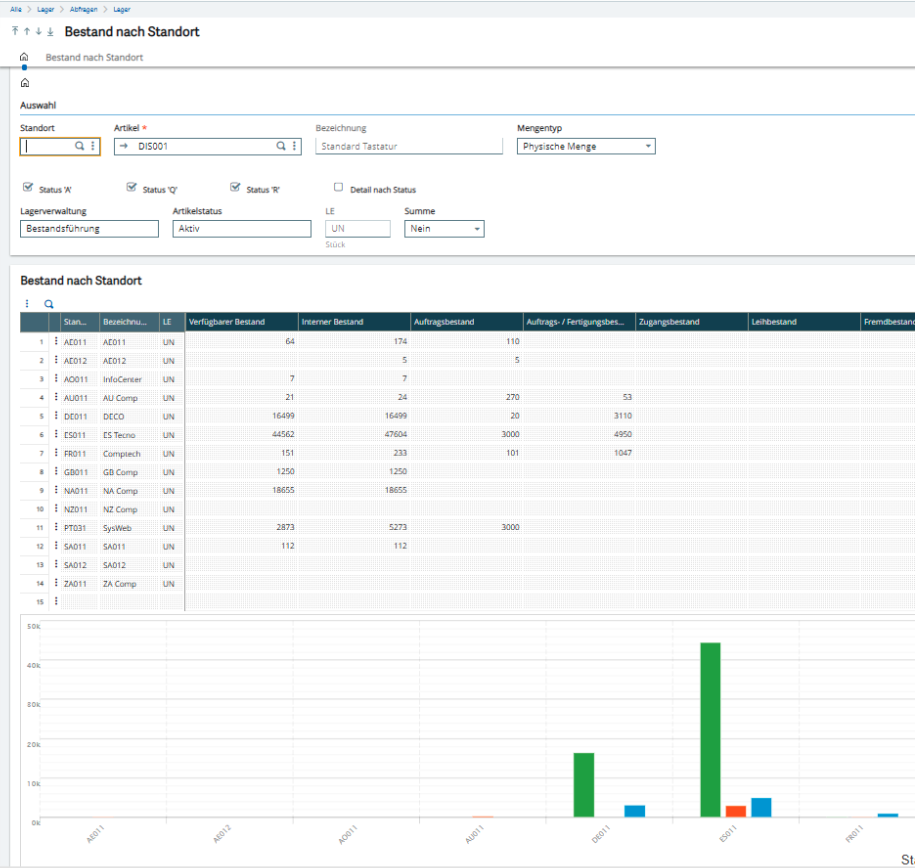Click the Bezeichnu... column header
This screenshot has height=868, width=915.
coord(128,322)
